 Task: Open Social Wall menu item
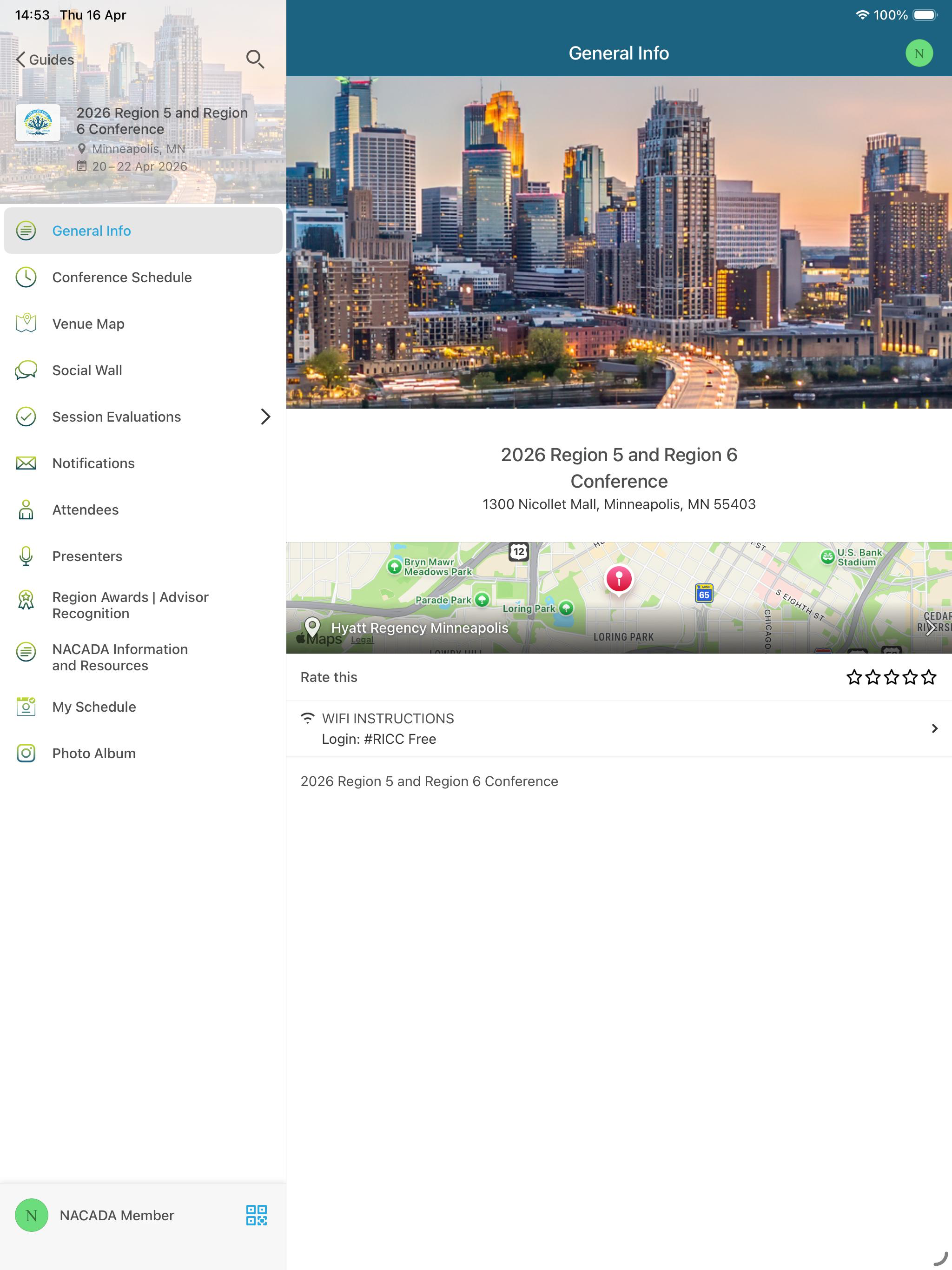(x=143, y=370)
